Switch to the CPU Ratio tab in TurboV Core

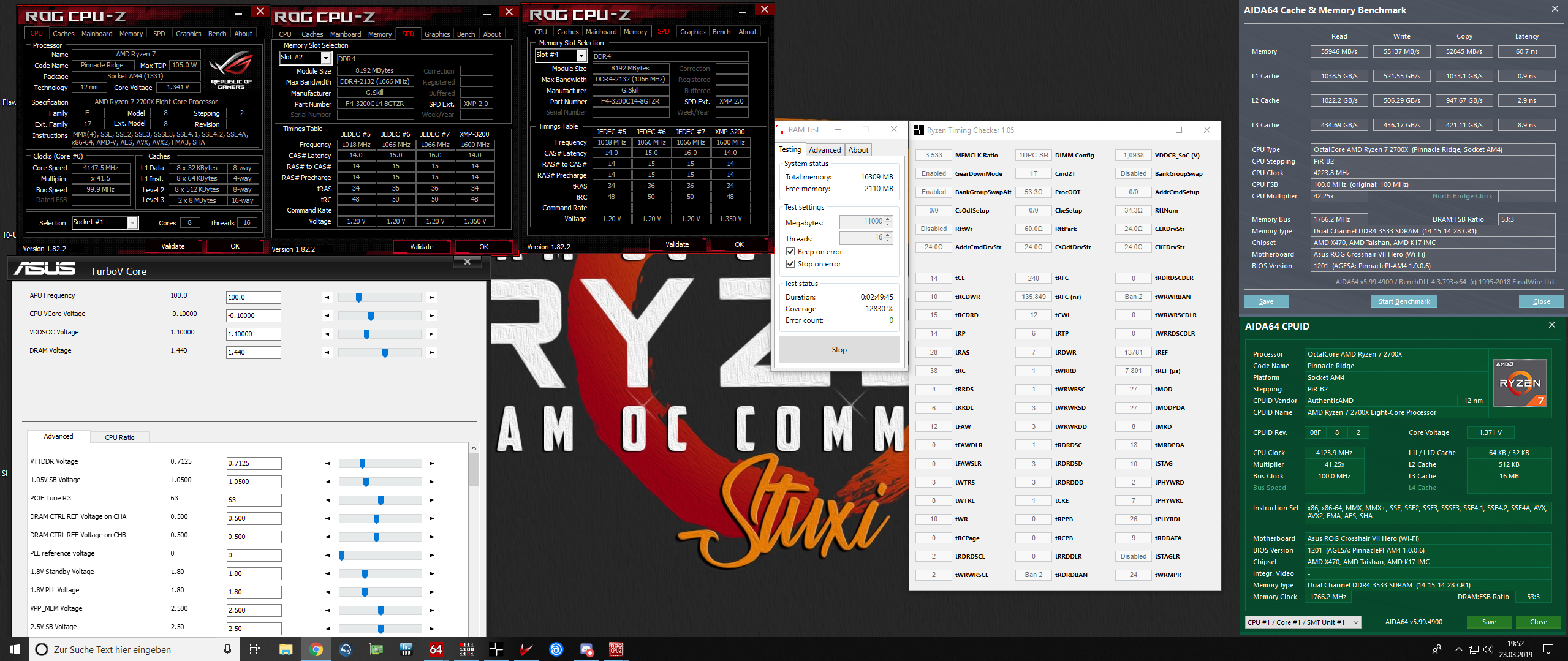click(x=119, y=437)
